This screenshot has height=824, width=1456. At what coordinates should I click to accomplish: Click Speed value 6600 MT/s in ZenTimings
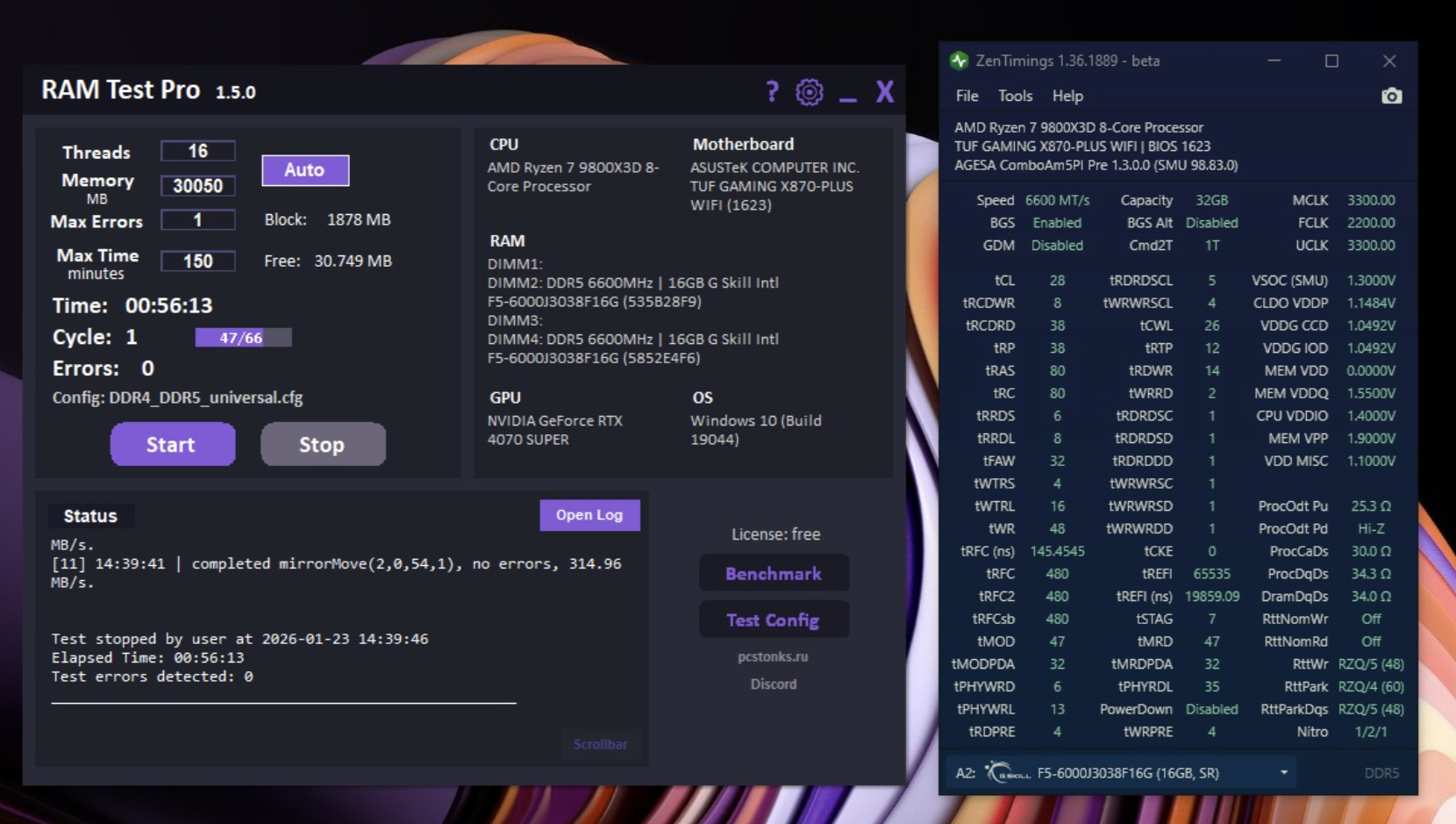1057,200
